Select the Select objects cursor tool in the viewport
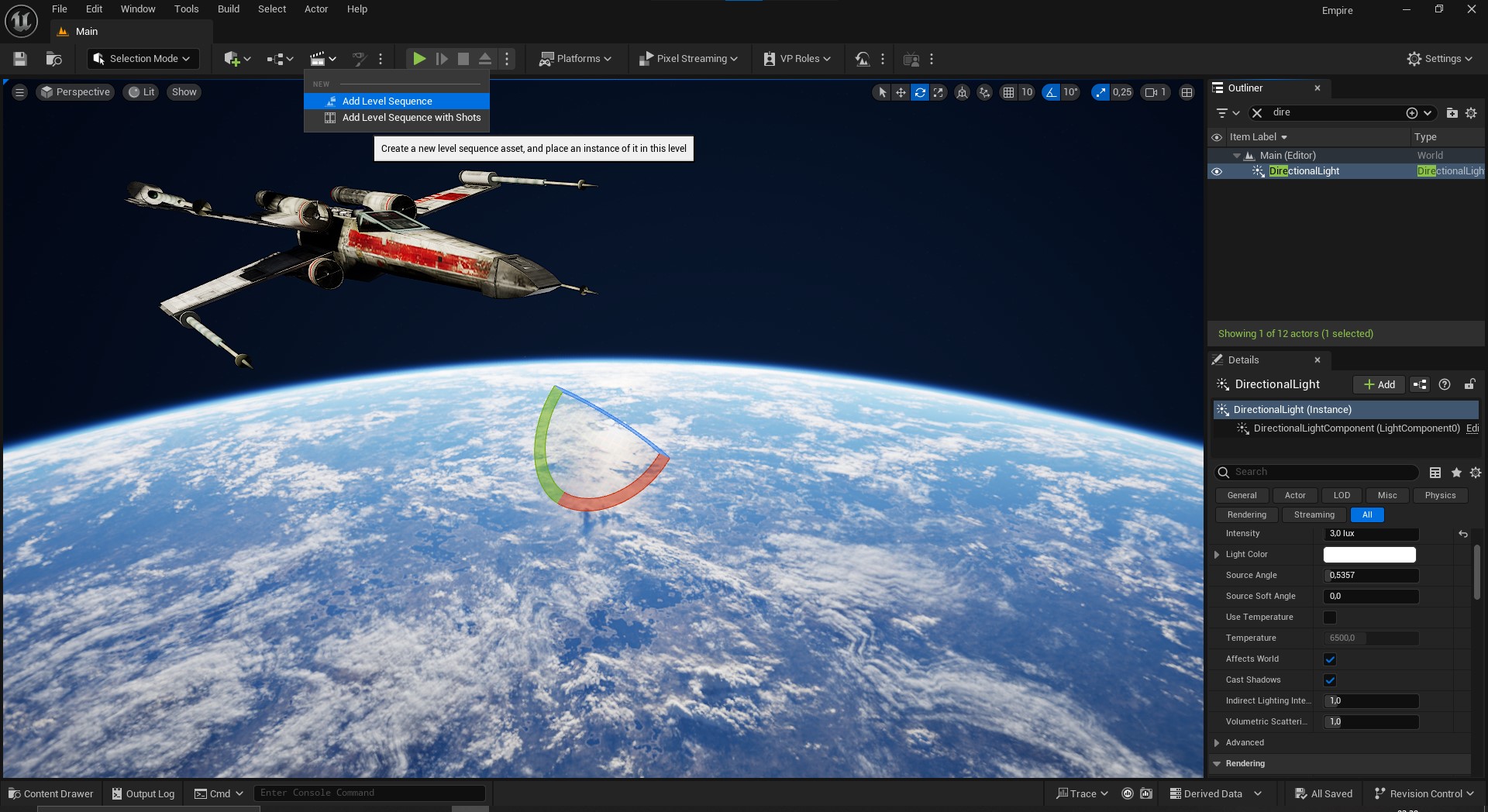This screenshot has height=812, width=1488. (882, 92)
